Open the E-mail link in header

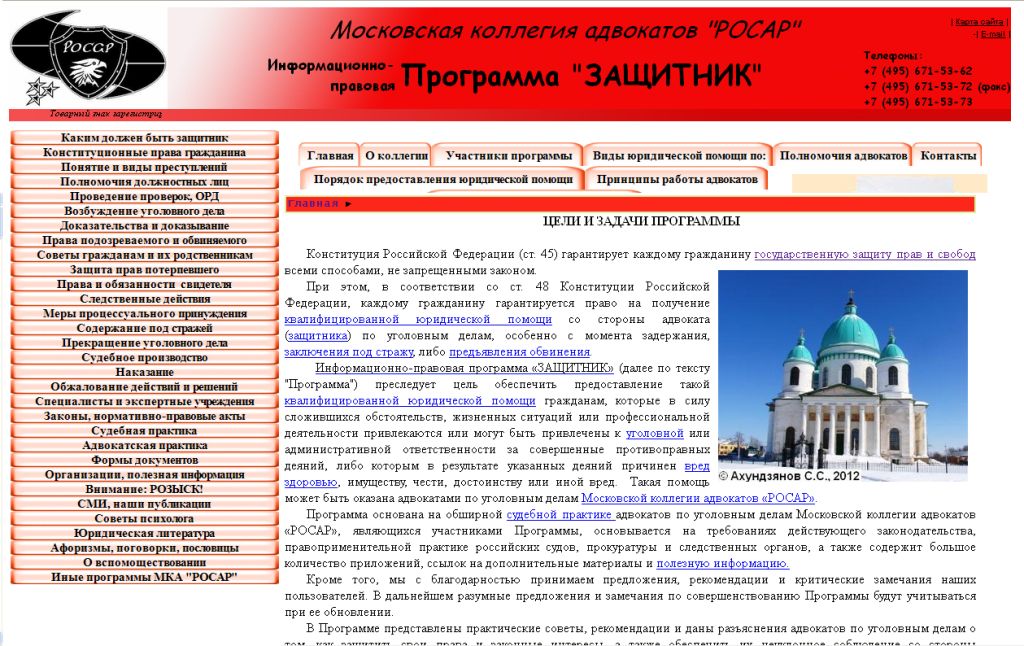click(993, 34)
